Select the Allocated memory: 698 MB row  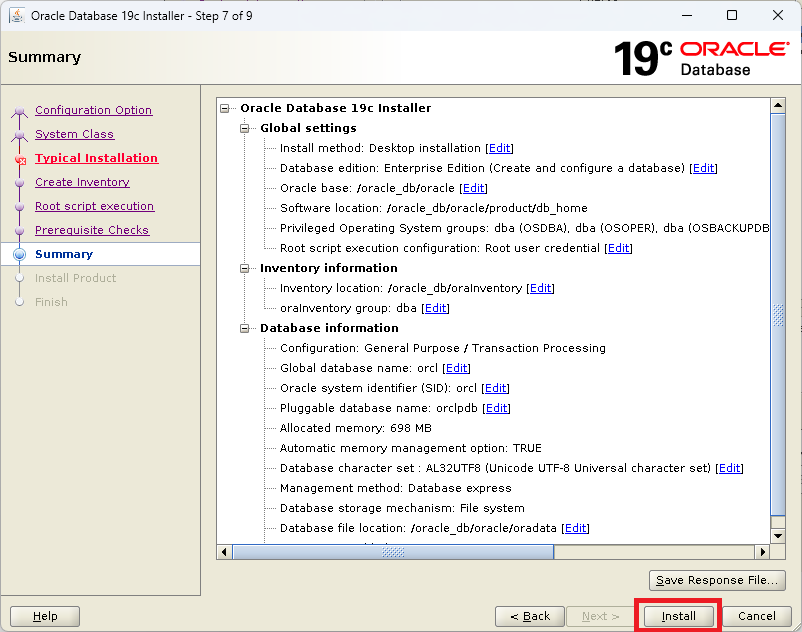click(x=356, y=428)
